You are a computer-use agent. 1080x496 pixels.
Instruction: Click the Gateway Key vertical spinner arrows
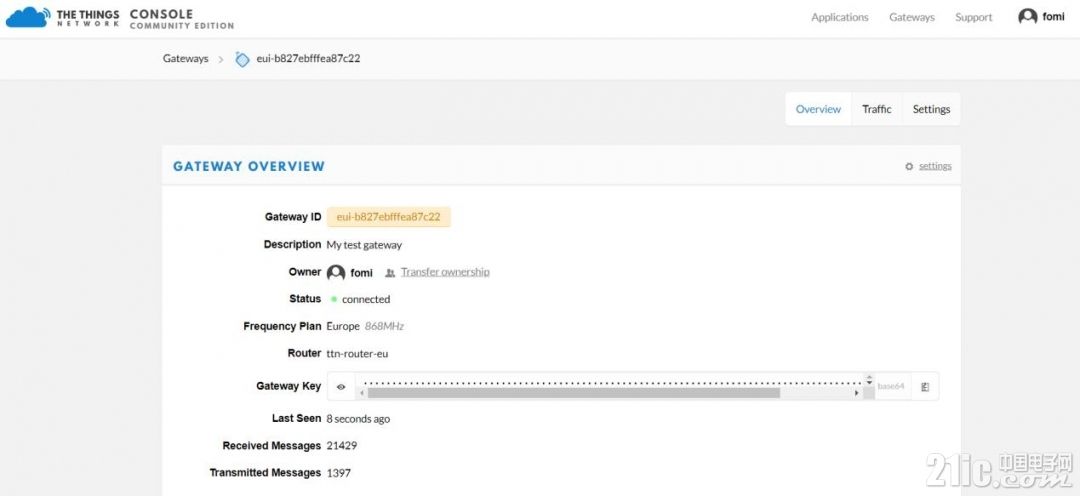point(869,381)
